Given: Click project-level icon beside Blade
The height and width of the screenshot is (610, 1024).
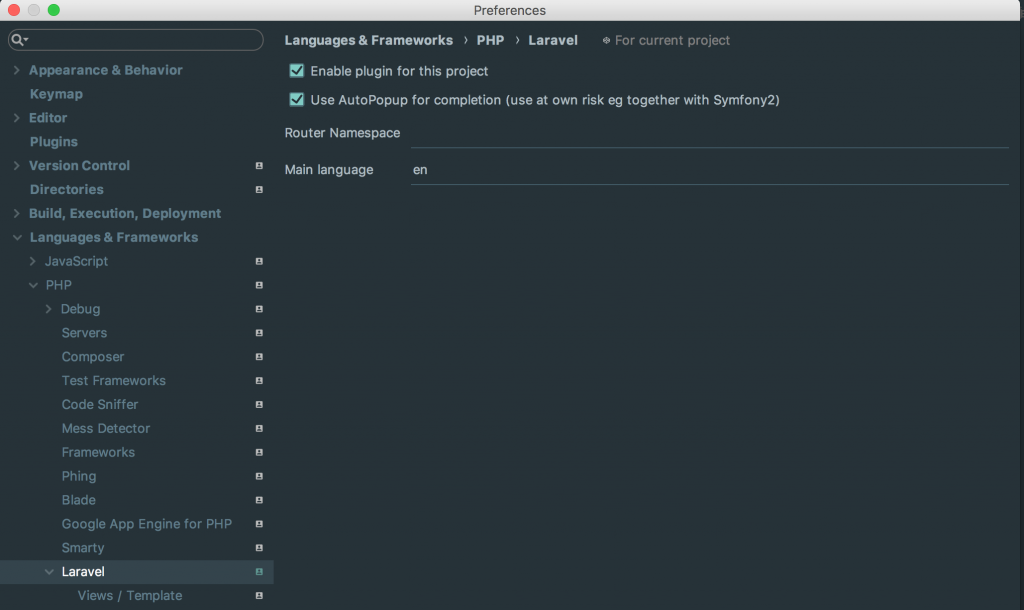Looking at the screenshot, I should click(x=259, y=500).
